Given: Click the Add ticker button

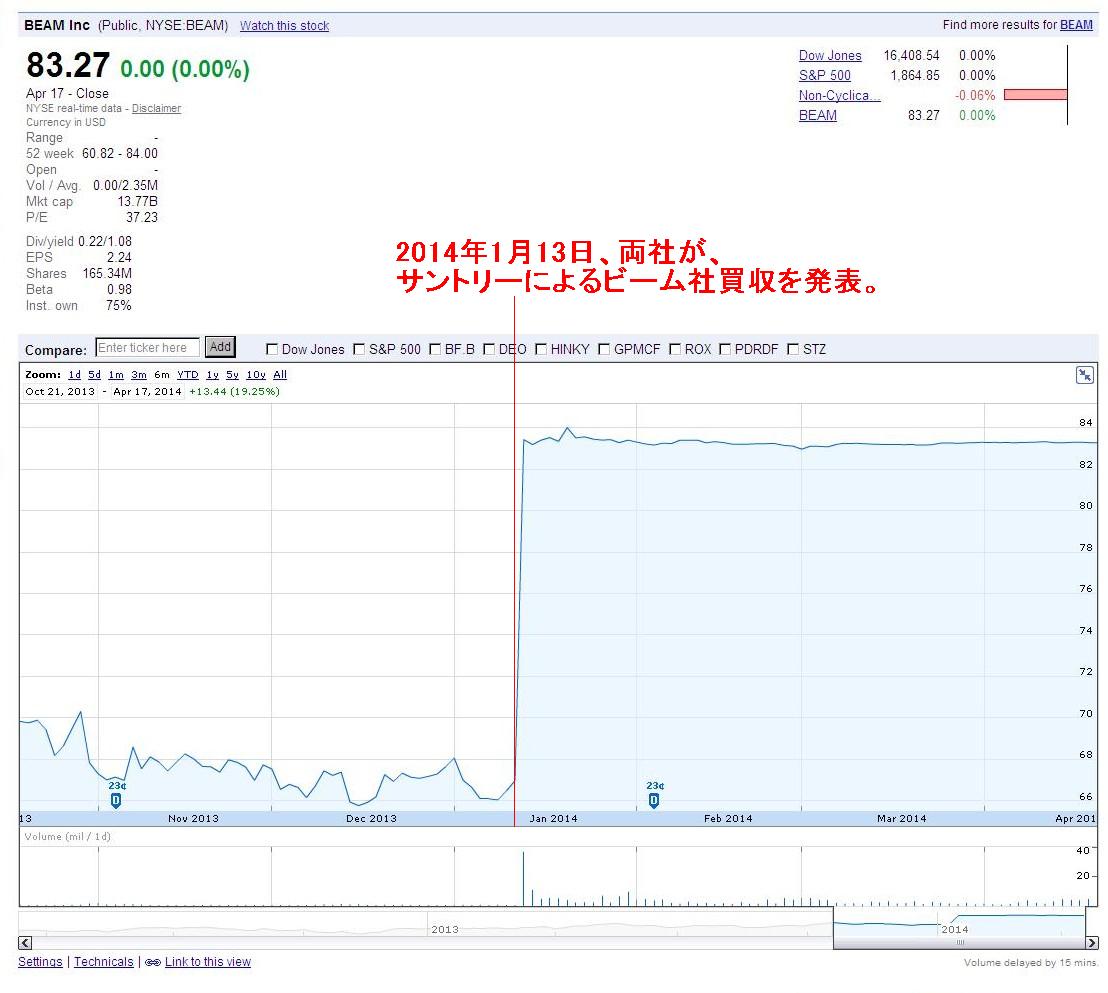Looking at the screenshot, I should click(x=220, y=347).
